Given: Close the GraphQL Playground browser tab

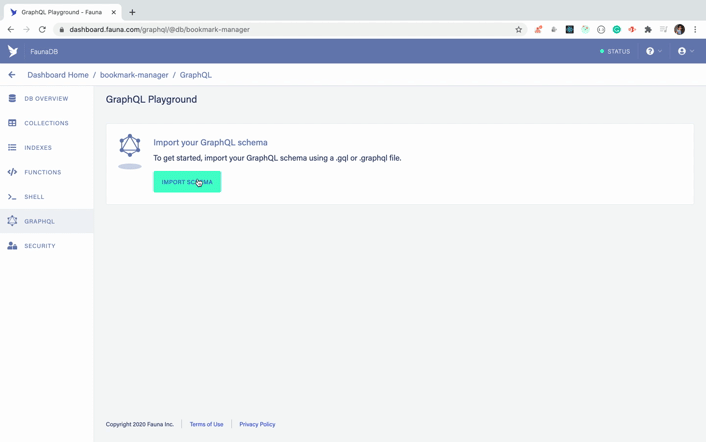Looking at the screenshot, I should tap(113, 12).
